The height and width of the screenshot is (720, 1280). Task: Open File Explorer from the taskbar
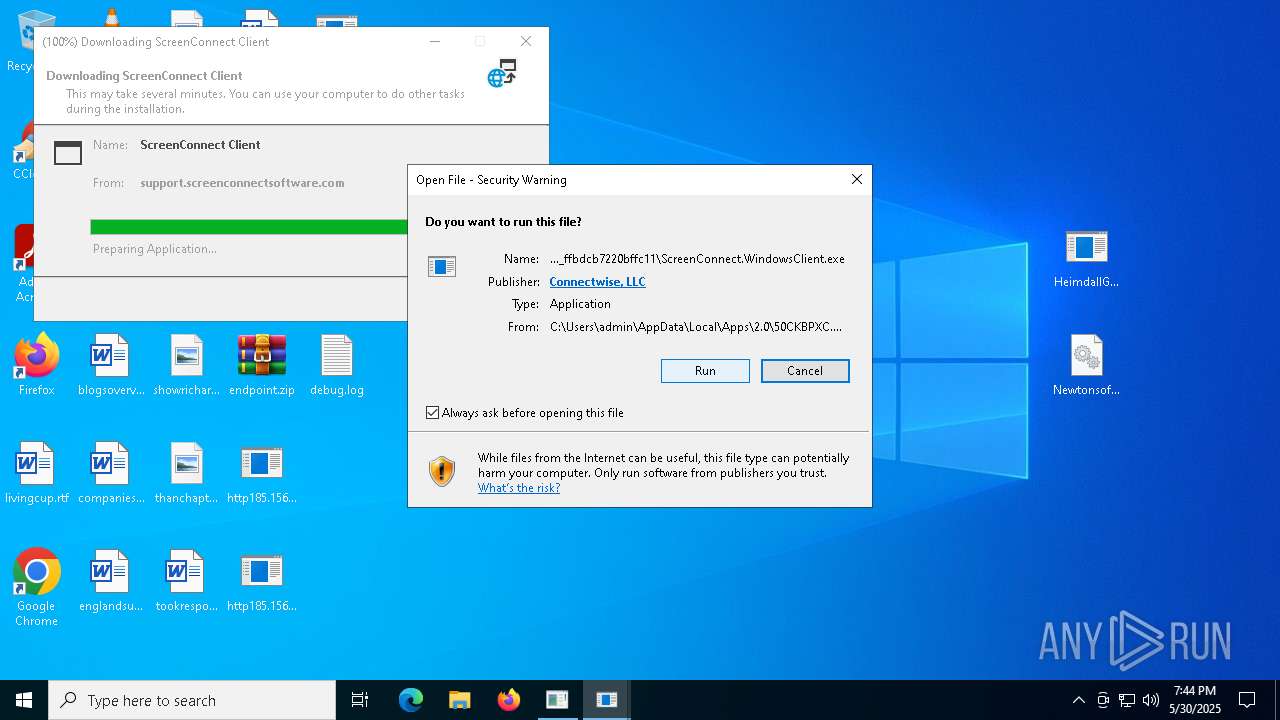click(459, 700)
